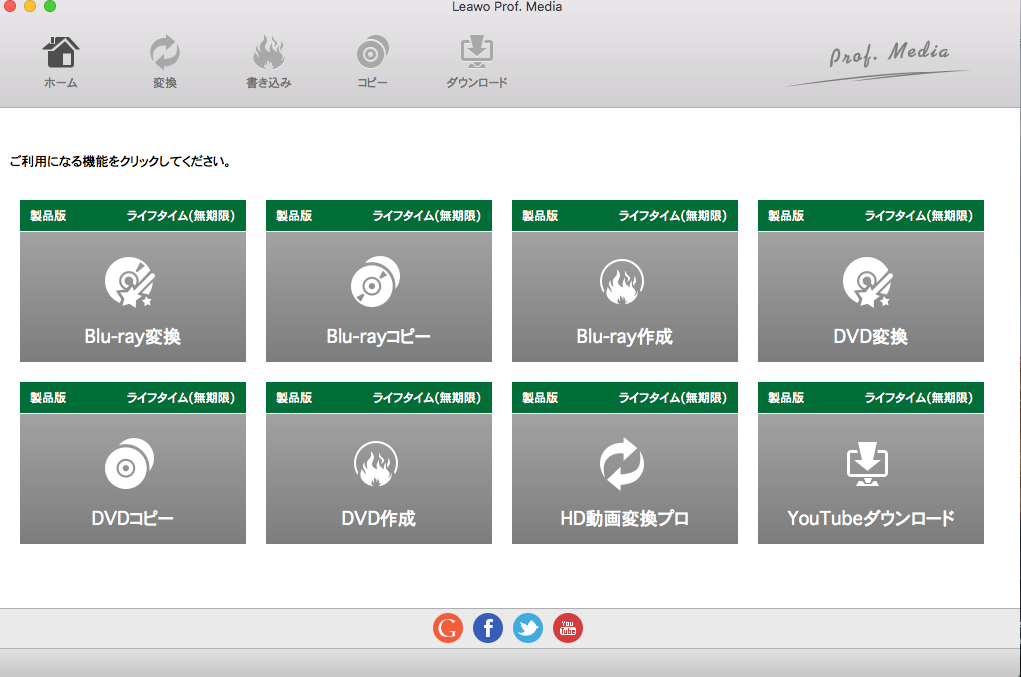1021x677 pixels.
Task: Open the DVD作成 module tile
Action: coord(379,479)
